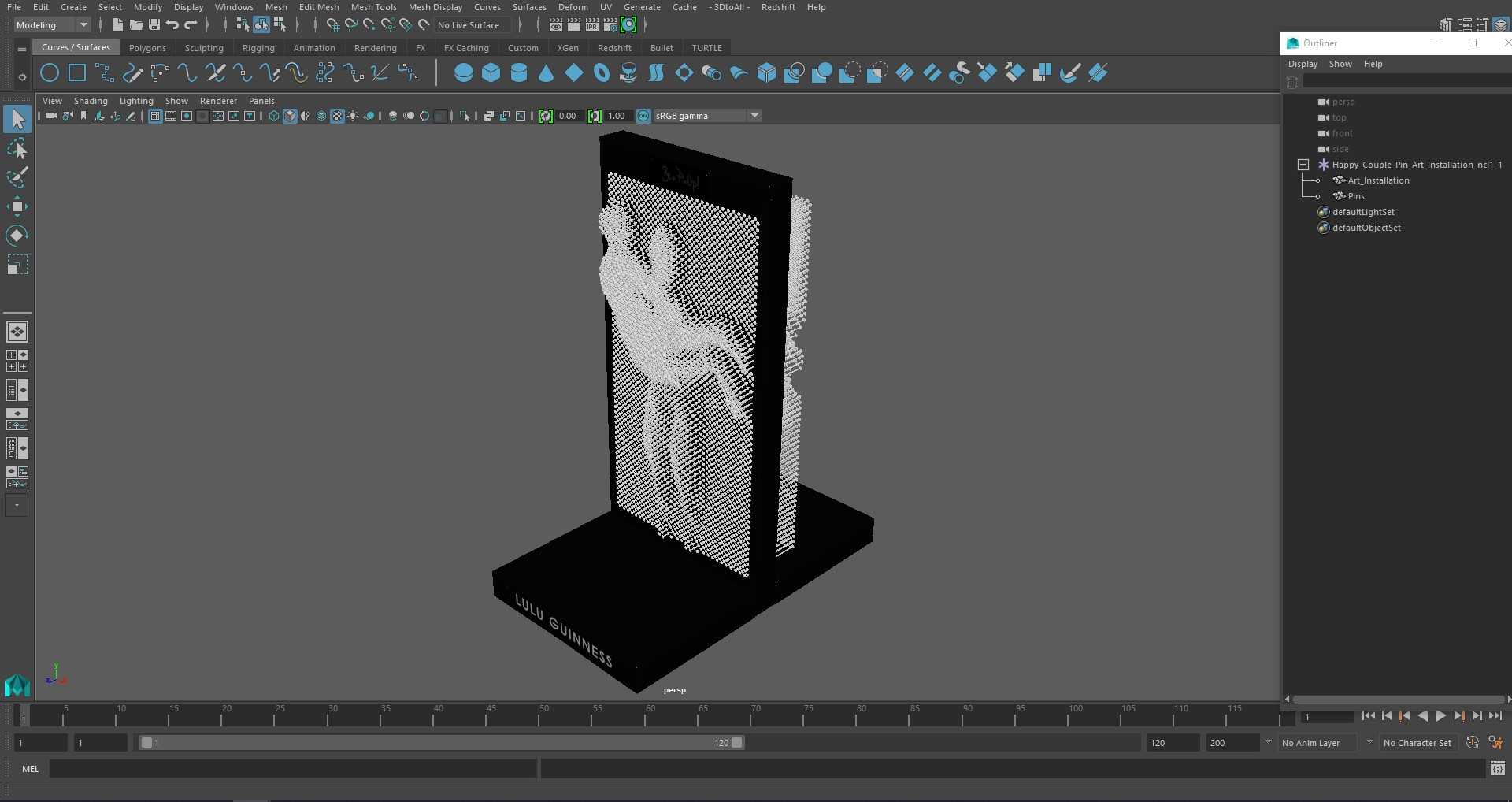Screen dimensions: 1512x802
Task: Toggle smooth shade all in viewport
Action: pyautogui.click(x=290, y=116)
